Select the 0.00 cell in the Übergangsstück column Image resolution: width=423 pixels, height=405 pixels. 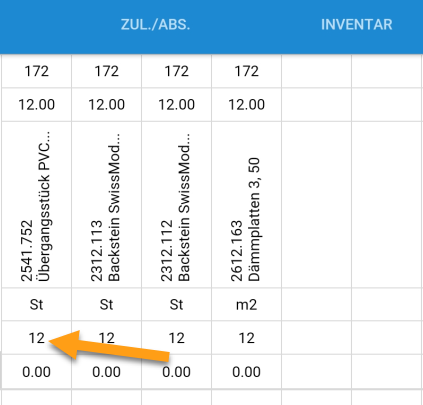pos(36,372)
